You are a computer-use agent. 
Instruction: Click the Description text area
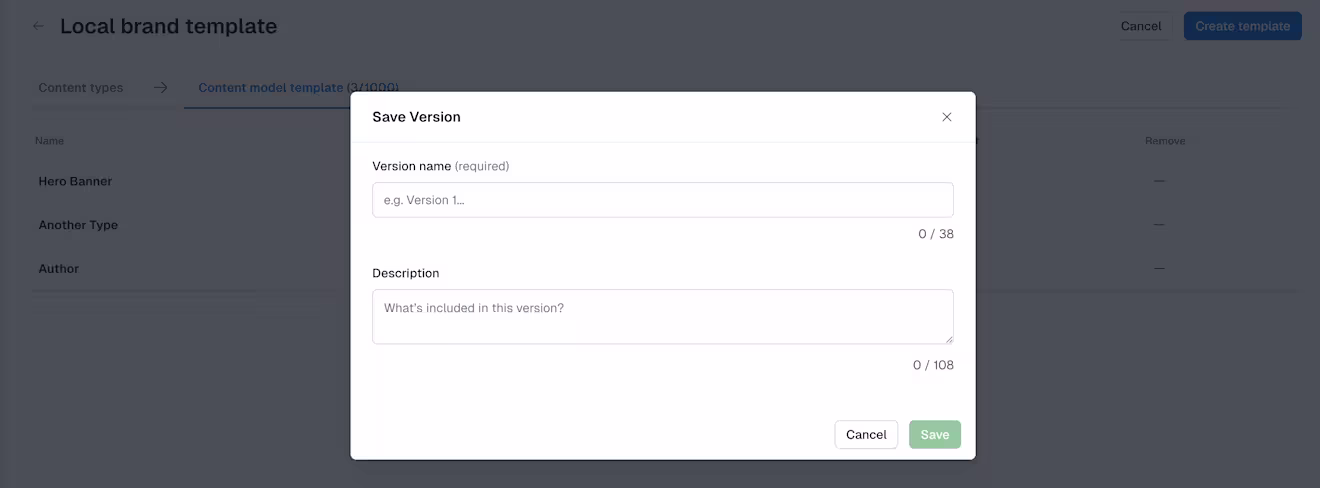(x=663, y=317)
